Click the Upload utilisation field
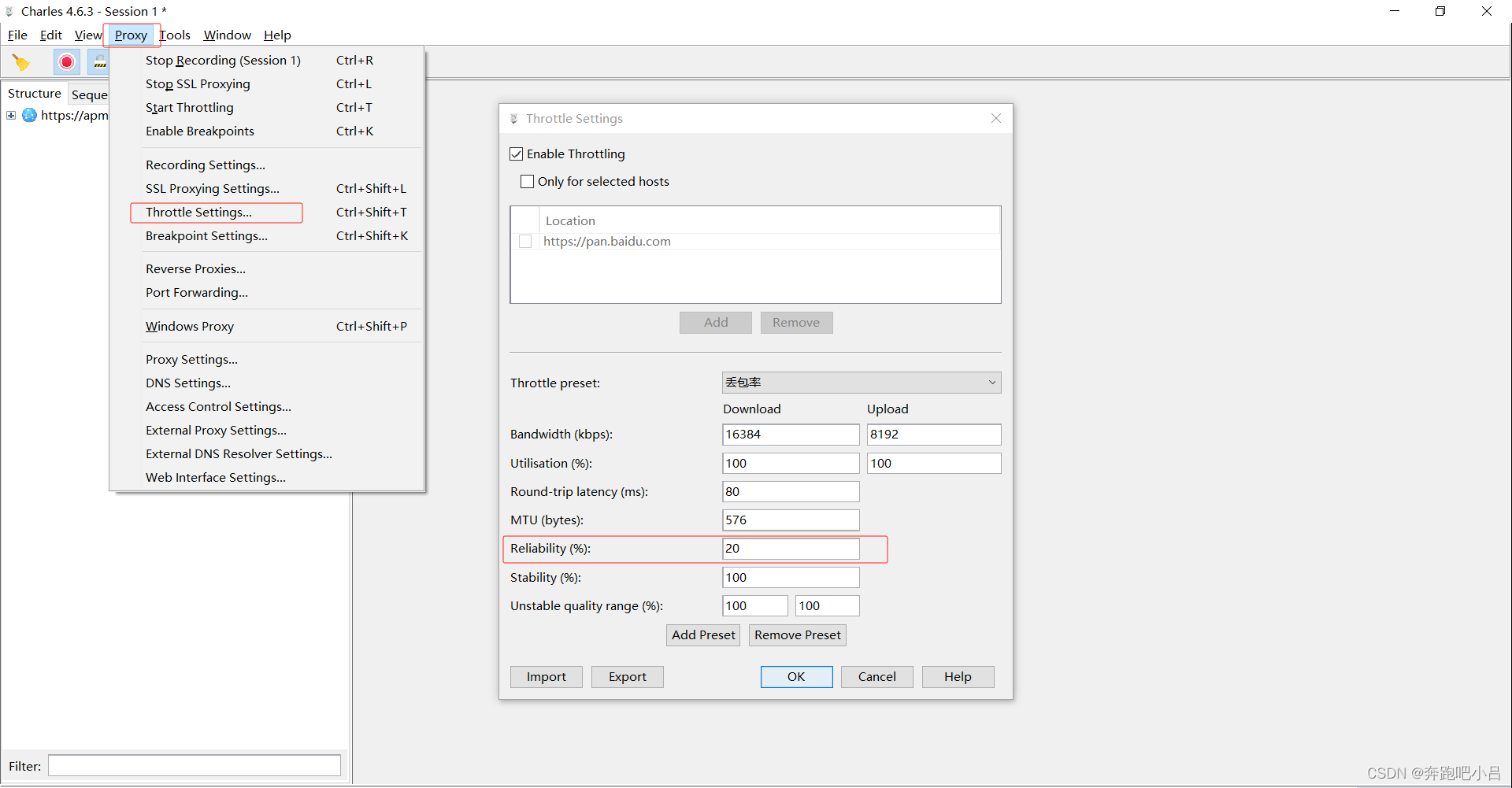1512x788 pixels. point(934,464)
